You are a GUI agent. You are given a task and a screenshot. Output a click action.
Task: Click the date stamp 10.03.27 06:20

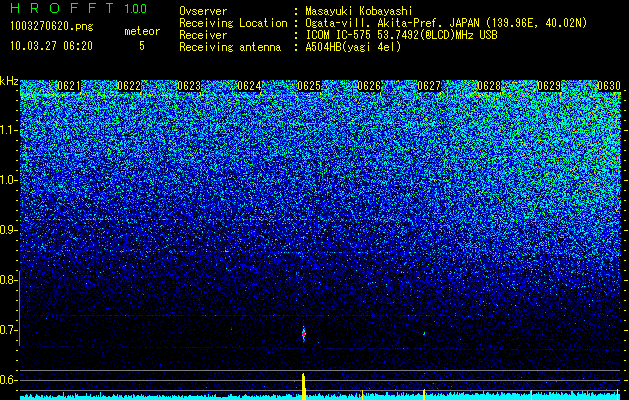(51, 46)
